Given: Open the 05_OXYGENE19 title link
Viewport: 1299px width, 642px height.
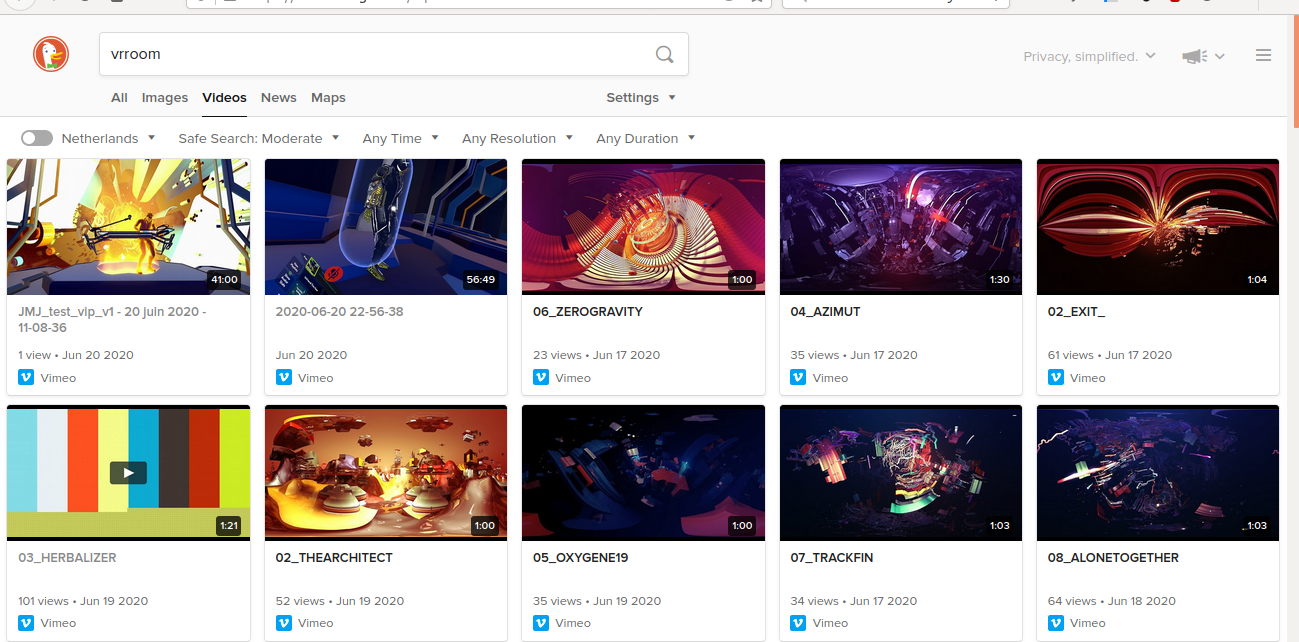Looking at the screenshot, I should 581,557.
